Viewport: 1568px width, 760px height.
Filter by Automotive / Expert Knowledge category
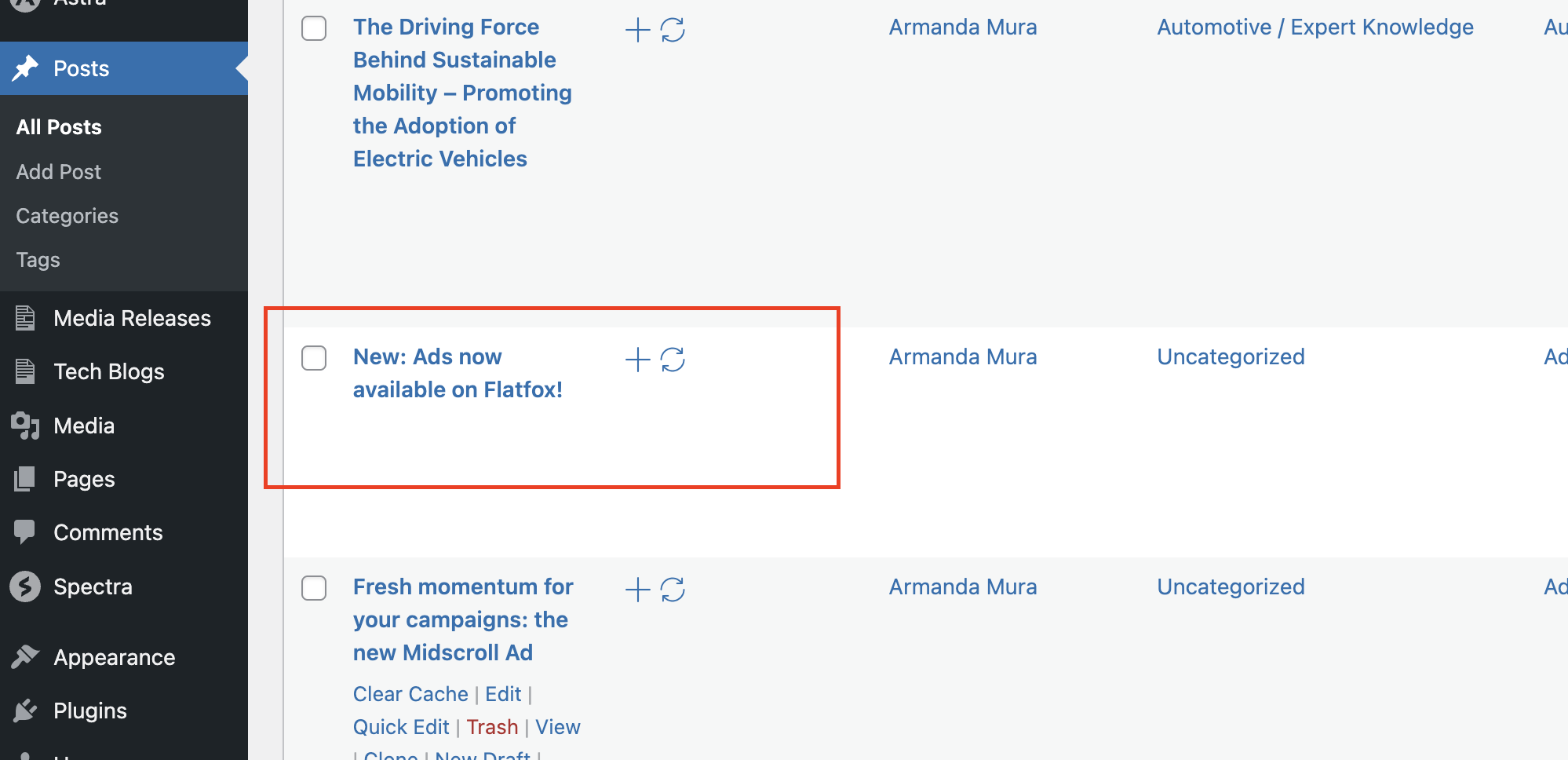click(x=1315, y=27)
